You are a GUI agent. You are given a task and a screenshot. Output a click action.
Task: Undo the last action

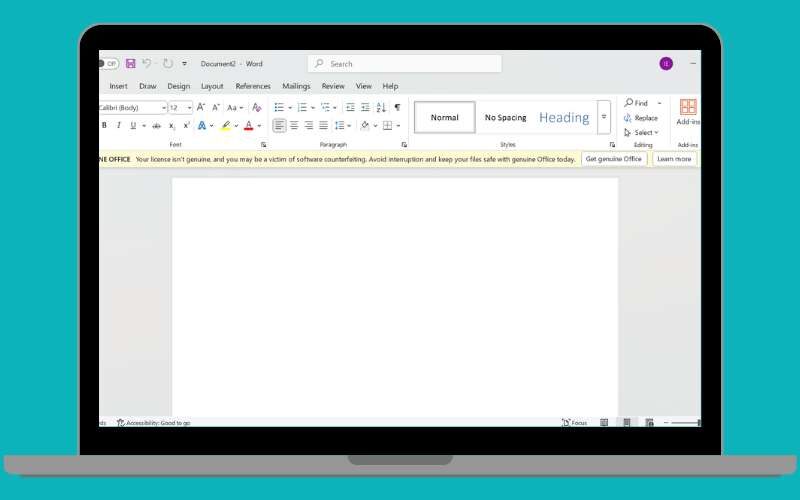coord(147,63)
